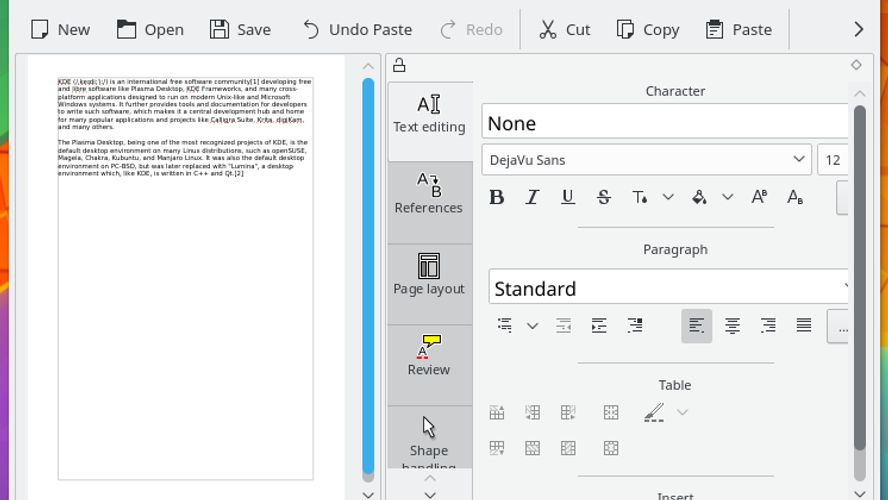Open the DejaVu Sans font dropdown
The image size is (888, 500).
pos(647,160)
